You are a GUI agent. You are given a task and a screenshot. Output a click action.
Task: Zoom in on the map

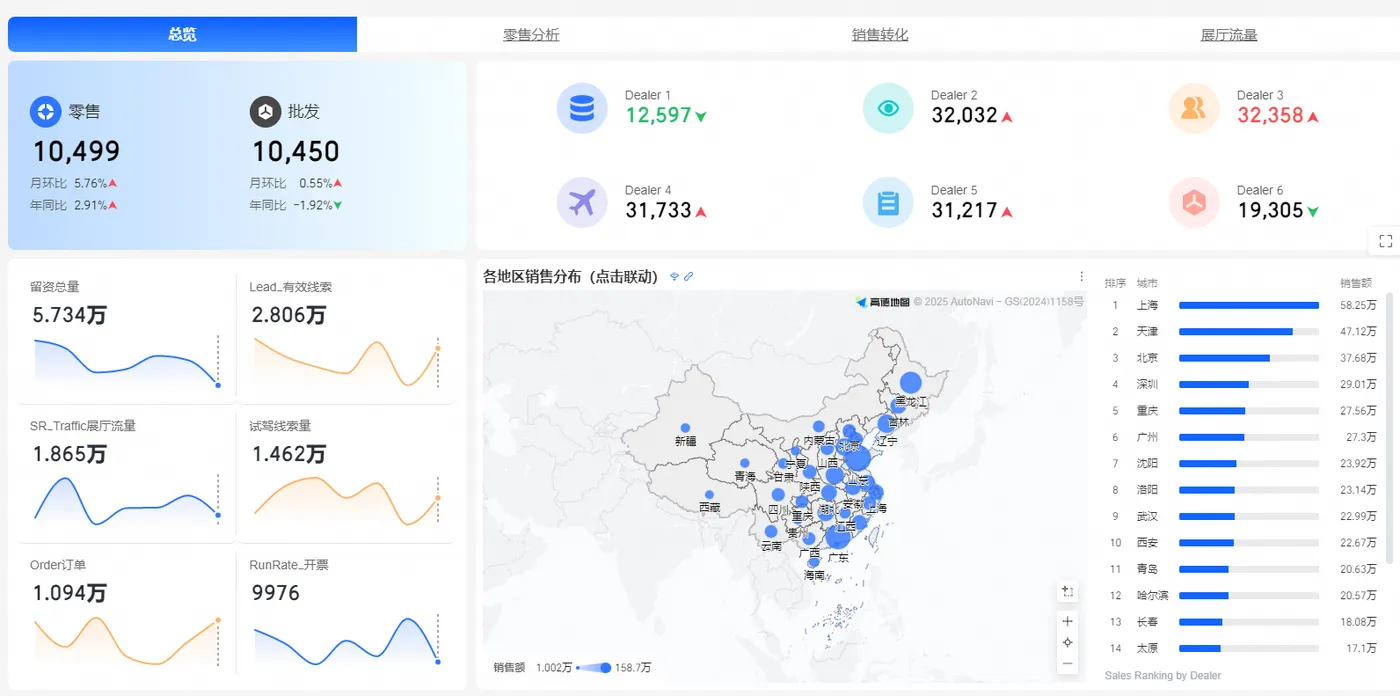[1068, 621]
